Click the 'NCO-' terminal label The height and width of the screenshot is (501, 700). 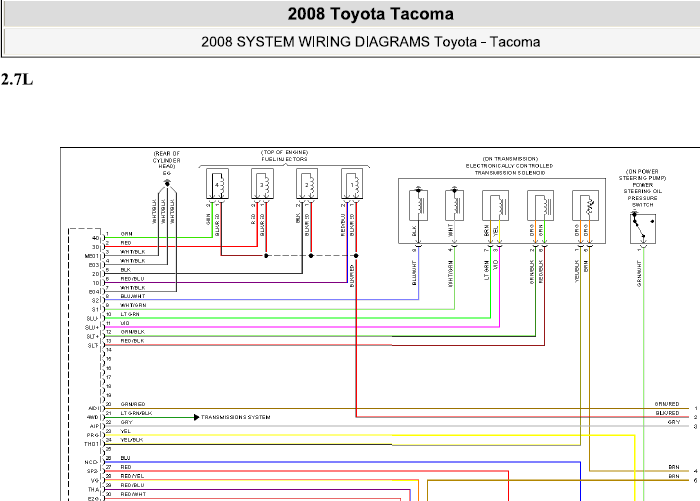coord(92,463)
